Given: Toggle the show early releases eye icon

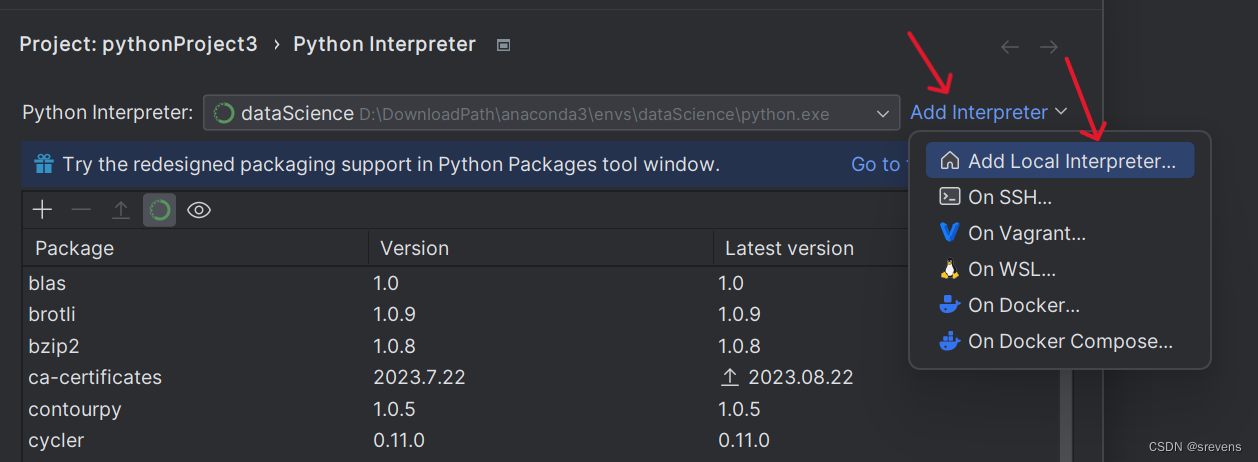Looking at the screenshot, I should [199, 210].
